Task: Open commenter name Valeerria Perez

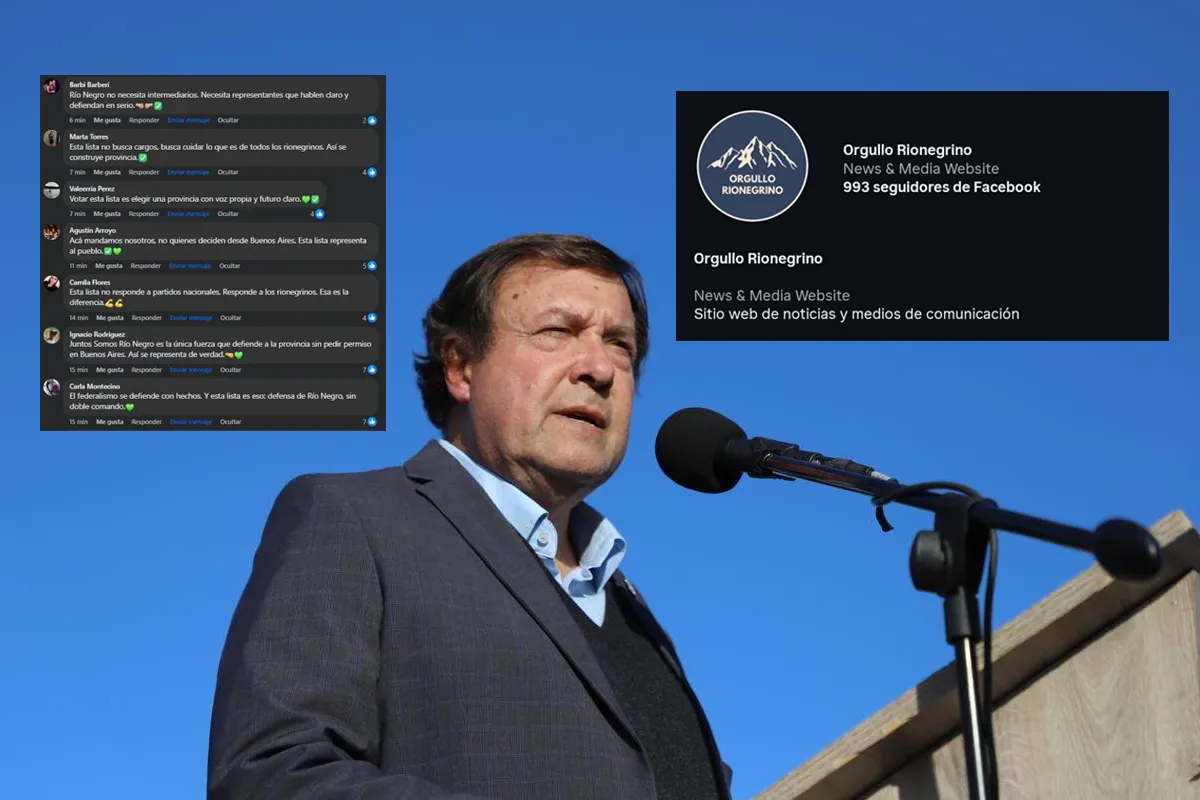Action: [x=92, y=188]
